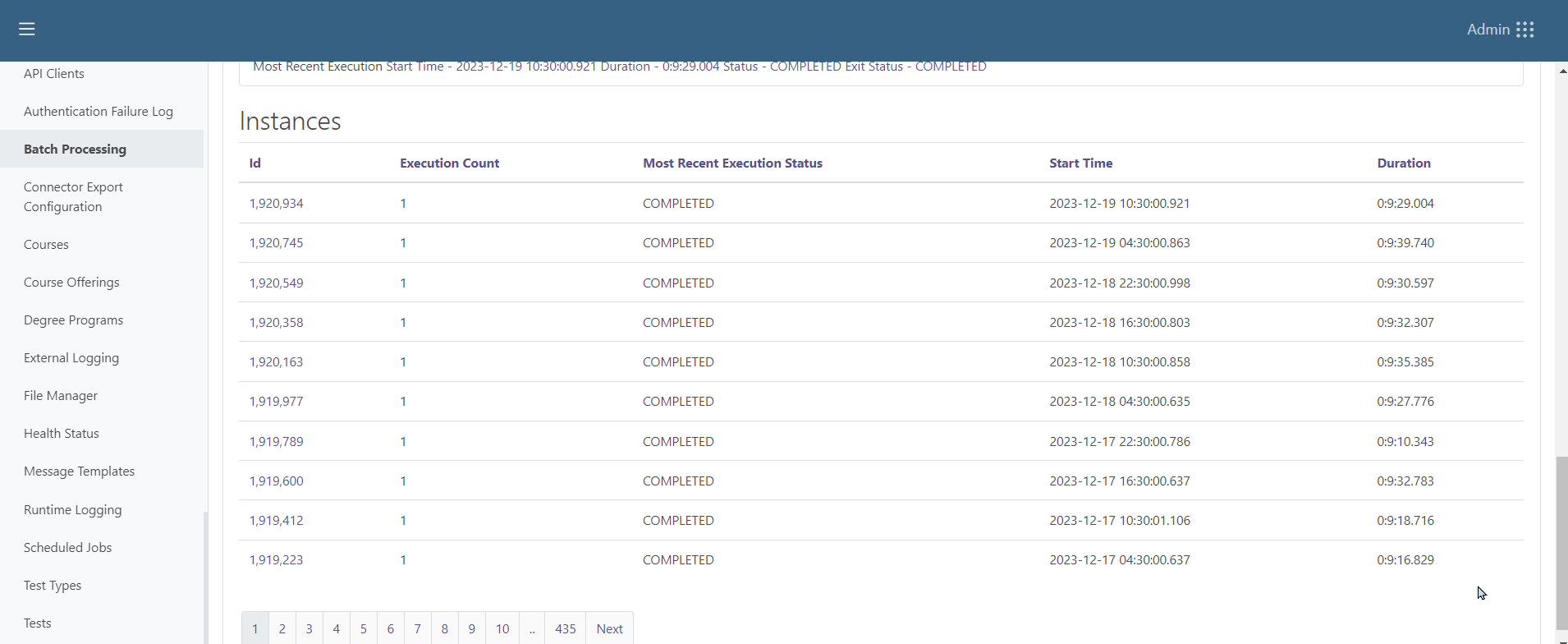The image size is (1568, 644).
Task: Go to pagination page 9
Action: [472, 628]
